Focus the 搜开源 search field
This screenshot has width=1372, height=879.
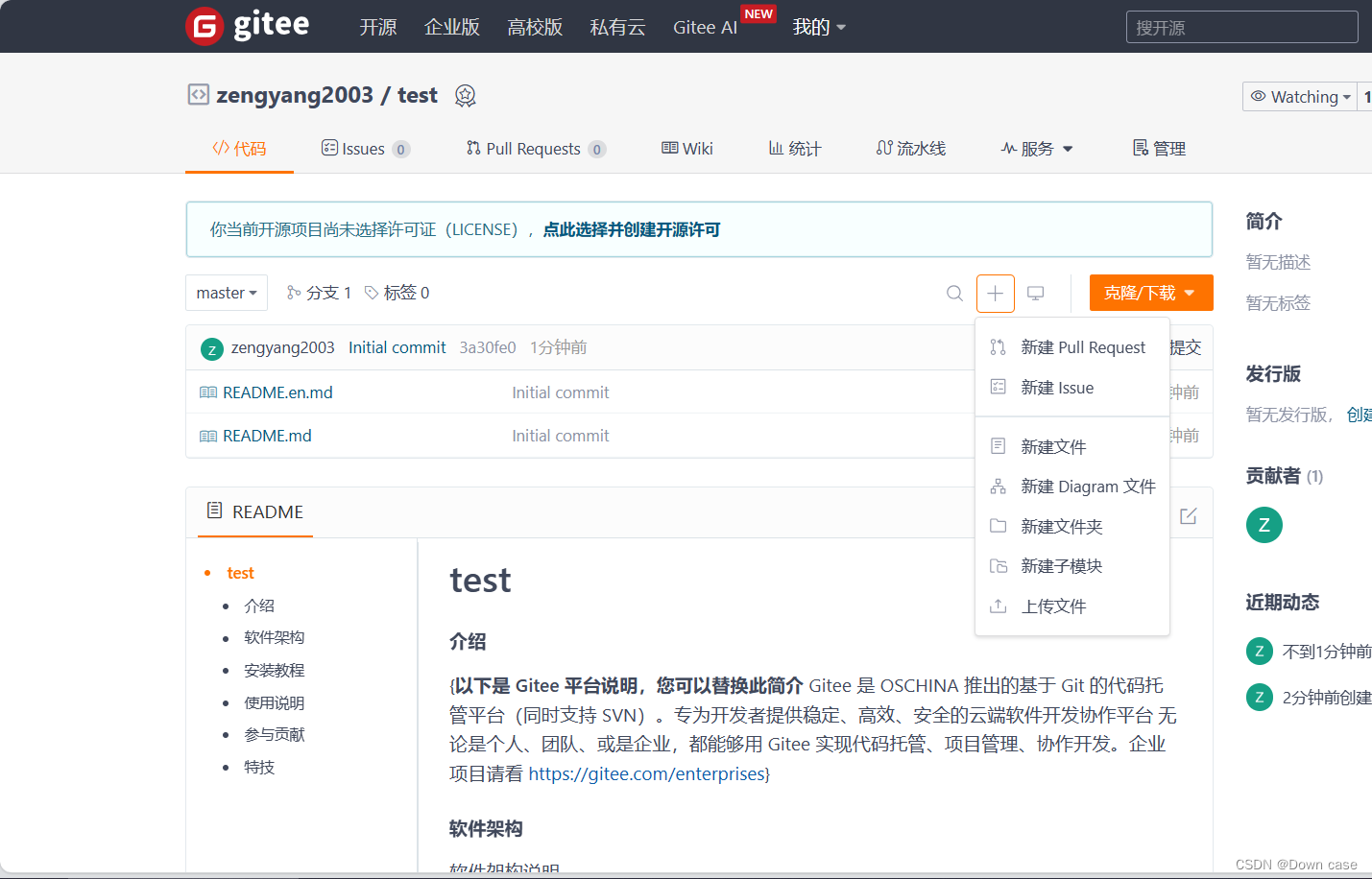coord(1241,27)
